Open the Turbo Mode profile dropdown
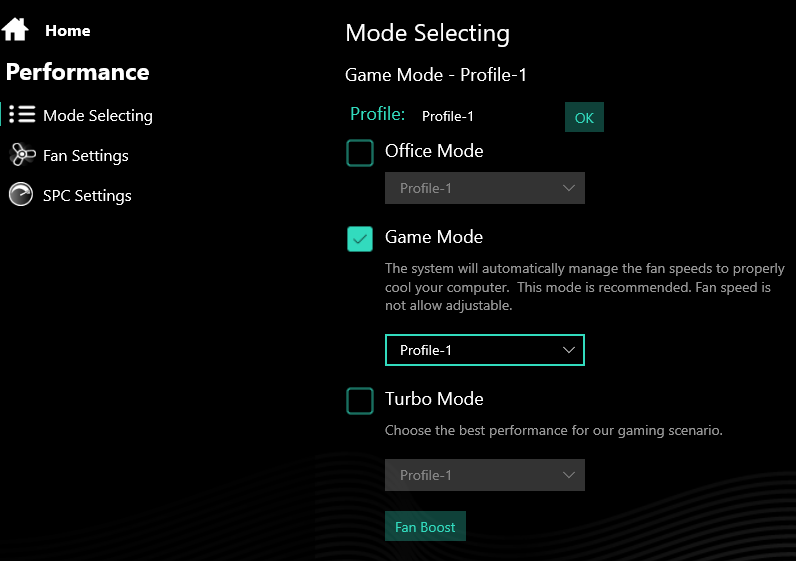 (x=485, y=475)
